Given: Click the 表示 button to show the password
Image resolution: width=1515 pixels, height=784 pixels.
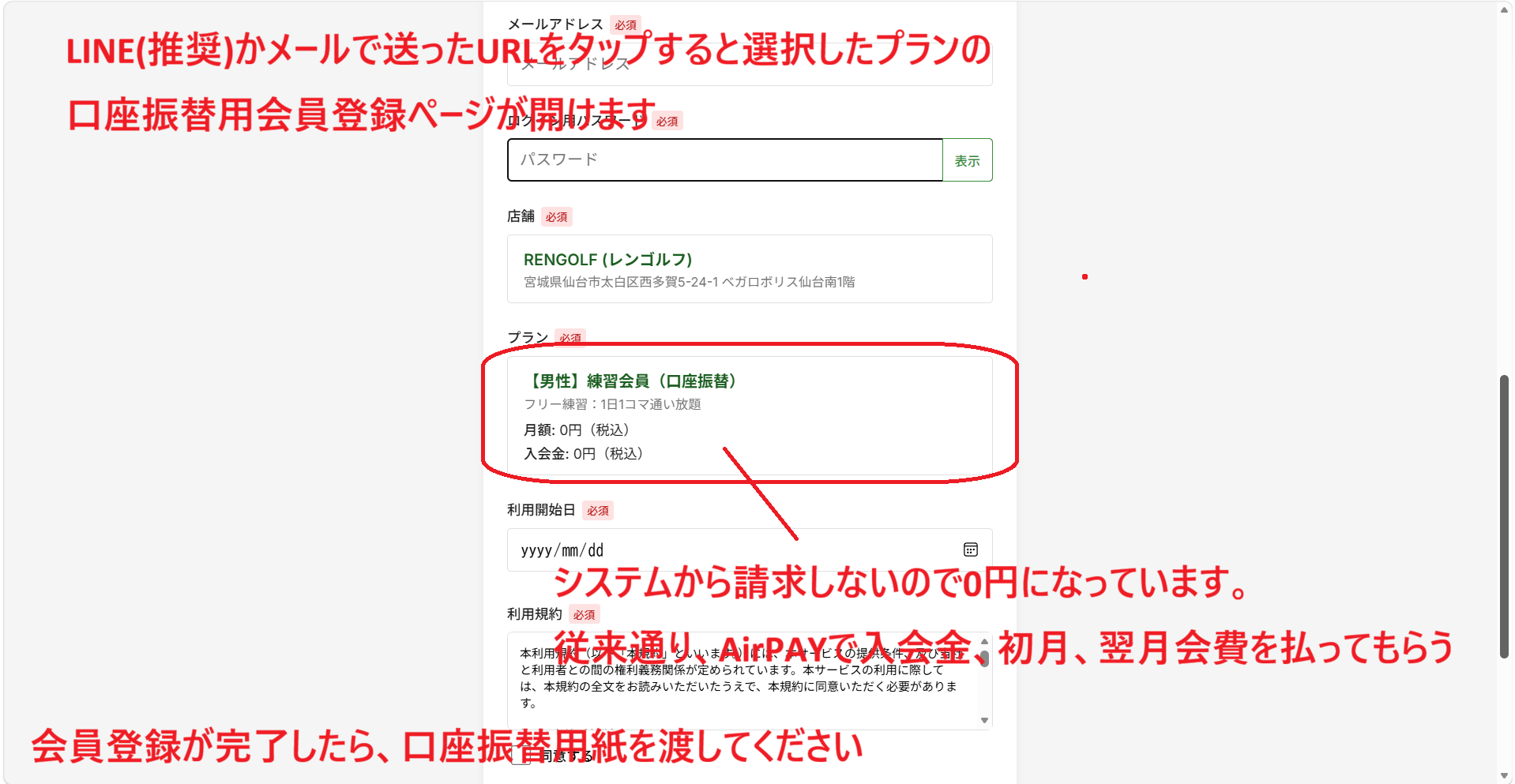Looking at the screenshot, I should click(968, 160).
